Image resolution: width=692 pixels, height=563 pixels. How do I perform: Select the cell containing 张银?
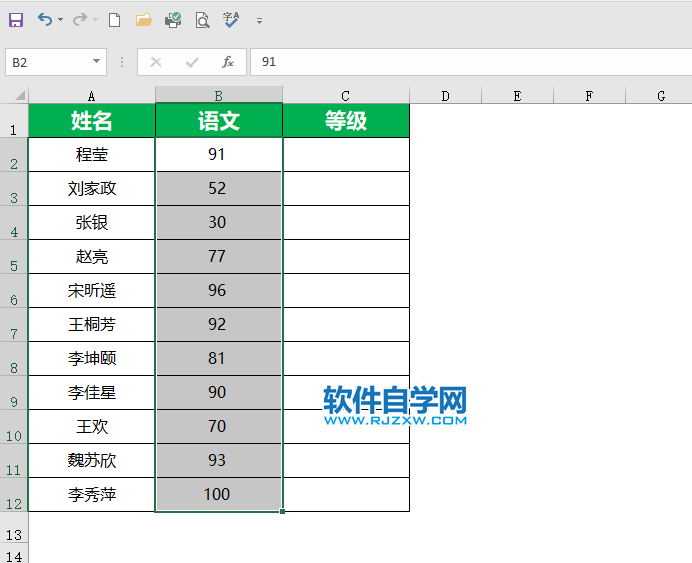92,222
